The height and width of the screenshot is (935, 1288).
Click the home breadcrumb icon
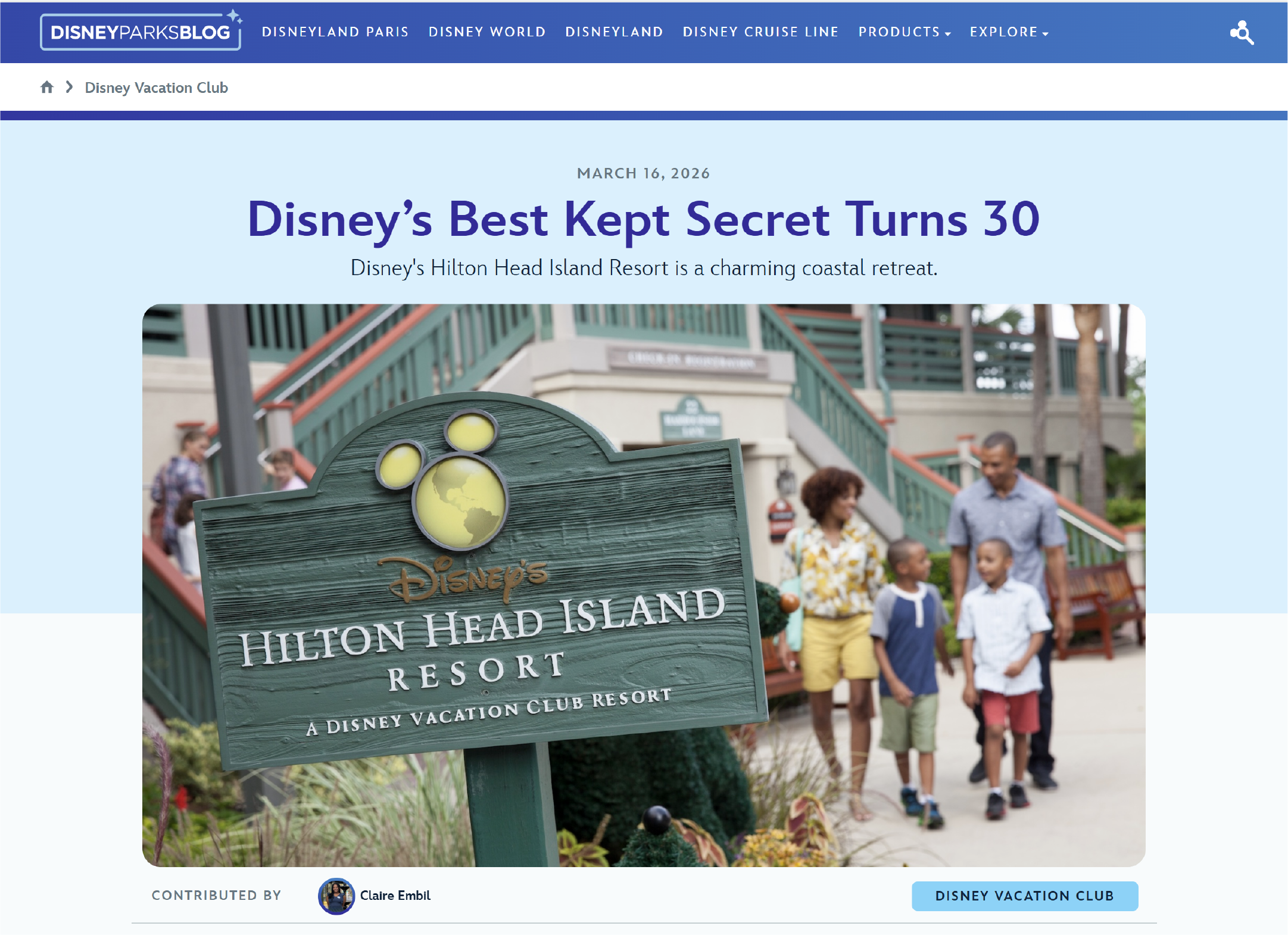(x=47, y=88)
